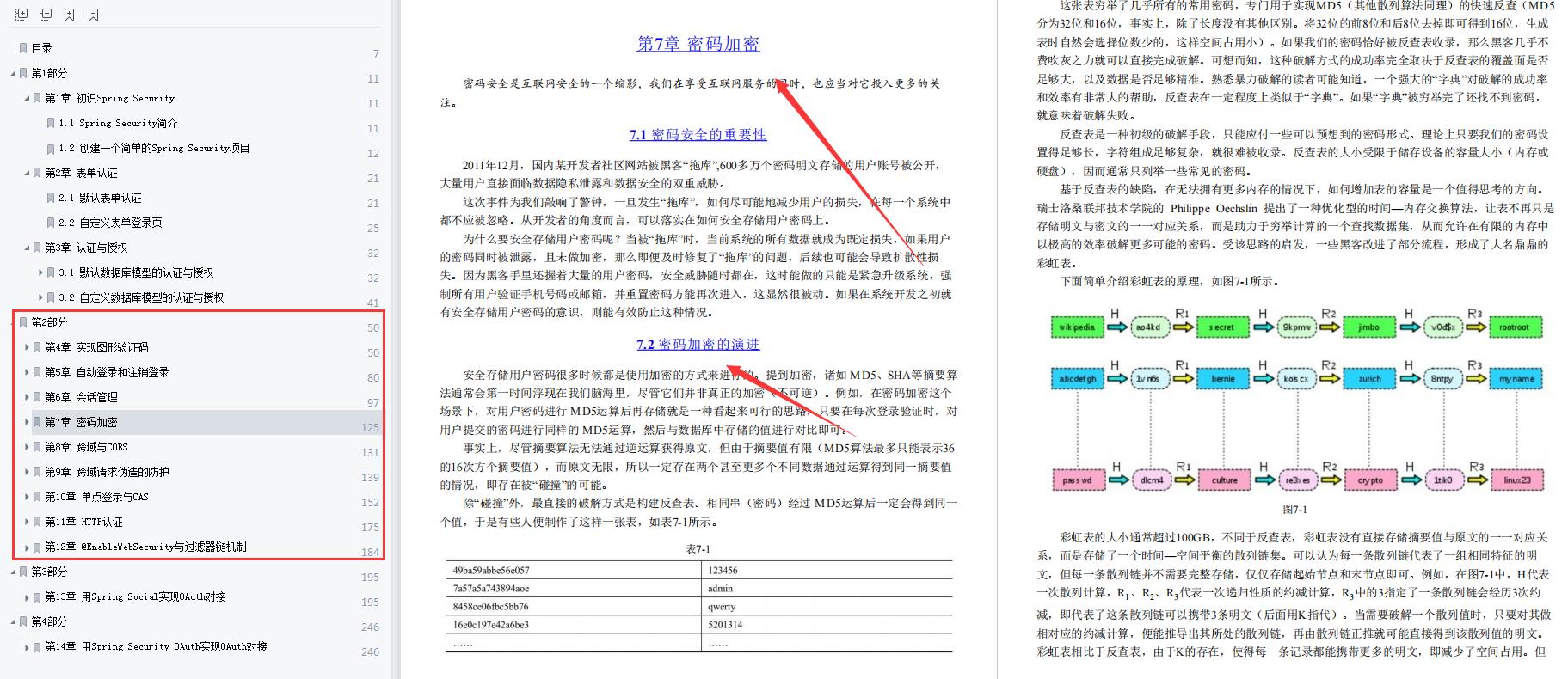Viewport: 1568px width, 679px height.
Task: Go to bookmark 第9章 跨域请求伪造的防护
Action: 108,472
